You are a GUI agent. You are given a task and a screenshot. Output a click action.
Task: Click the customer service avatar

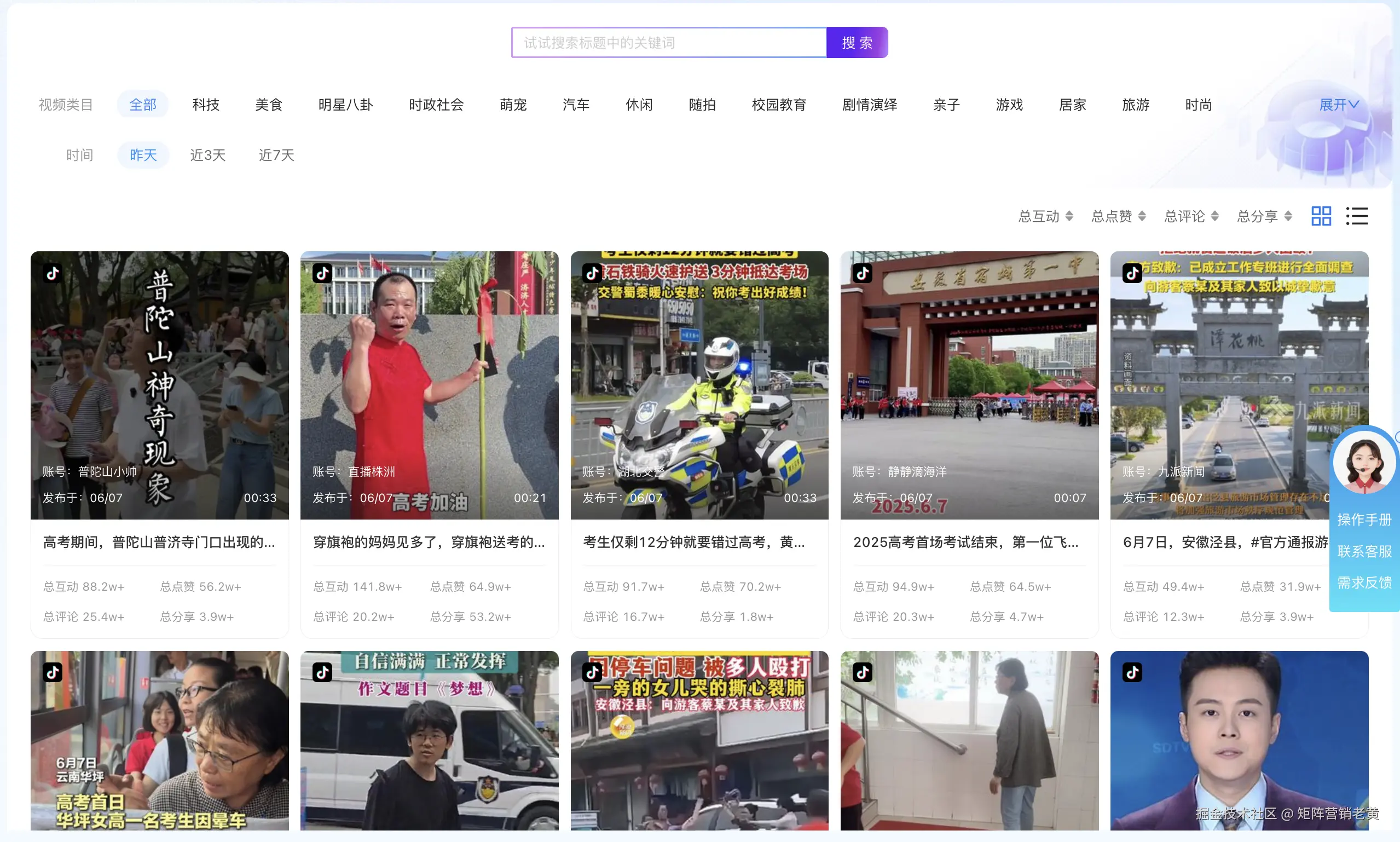1364,462
